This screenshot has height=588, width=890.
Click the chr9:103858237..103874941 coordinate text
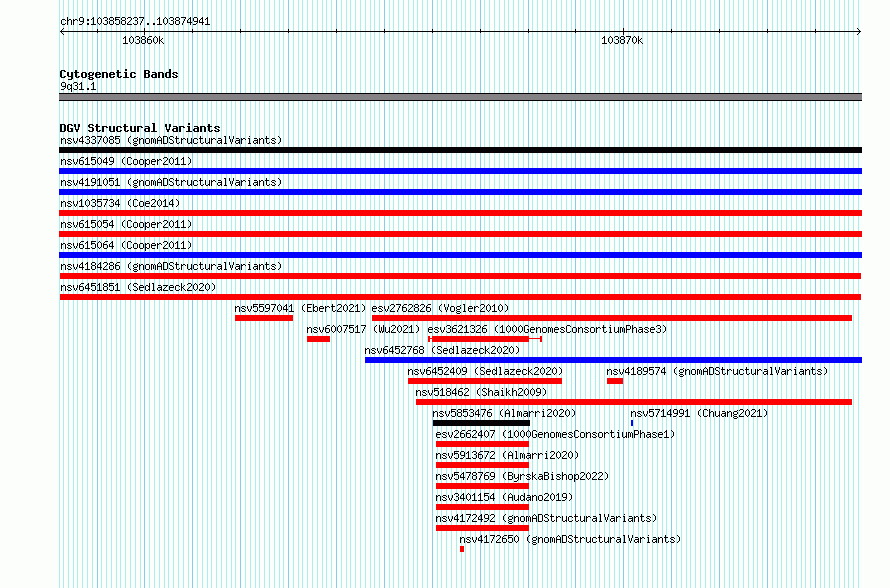[x=135, y=22]
